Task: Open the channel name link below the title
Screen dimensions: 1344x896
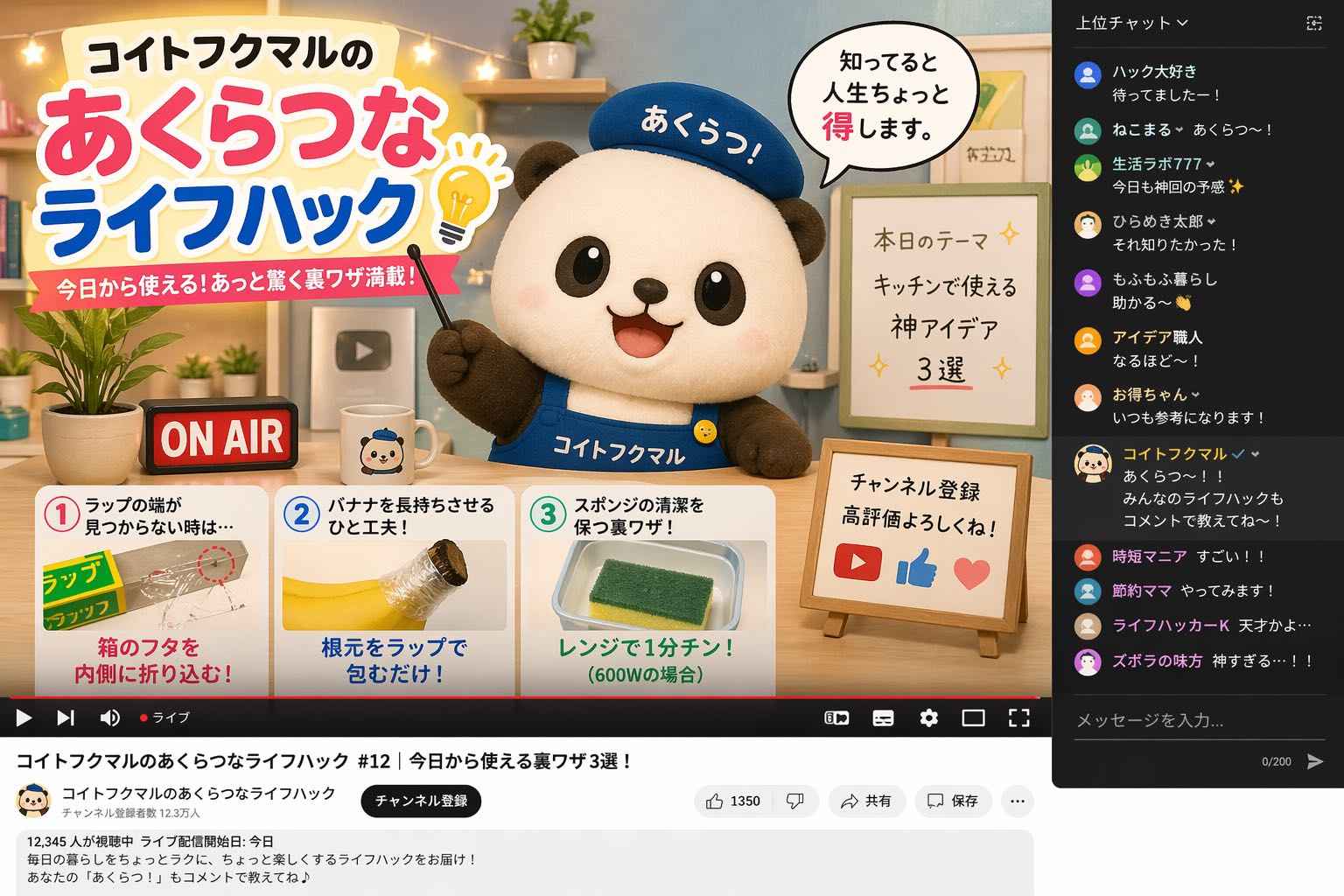Action: click(199, 794)
